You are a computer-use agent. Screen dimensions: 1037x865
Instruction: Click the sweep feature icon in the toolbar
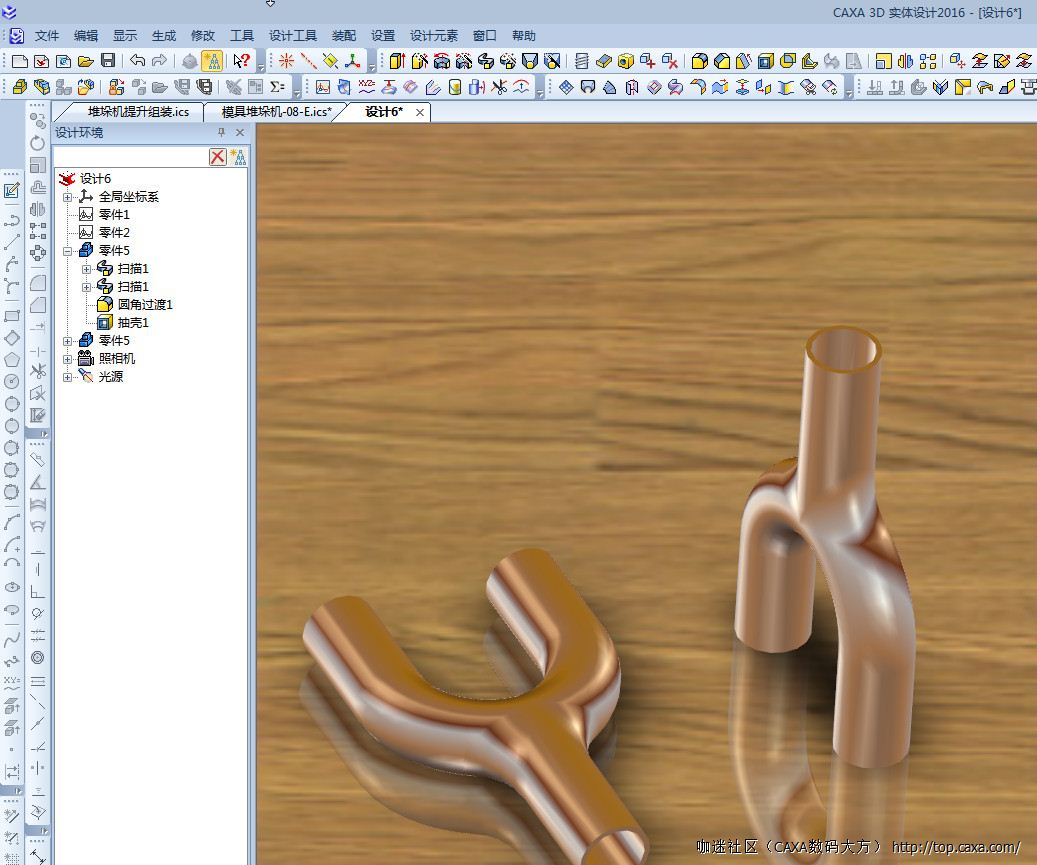pyautogui.click(x=485, y=62)
